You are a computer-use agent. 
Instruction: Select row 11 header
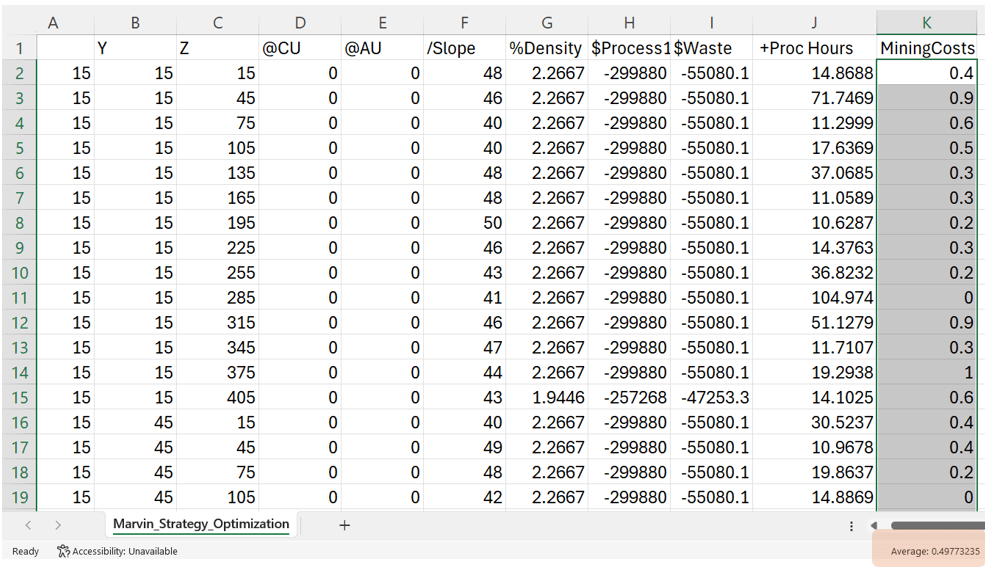[x=19, y=298]
